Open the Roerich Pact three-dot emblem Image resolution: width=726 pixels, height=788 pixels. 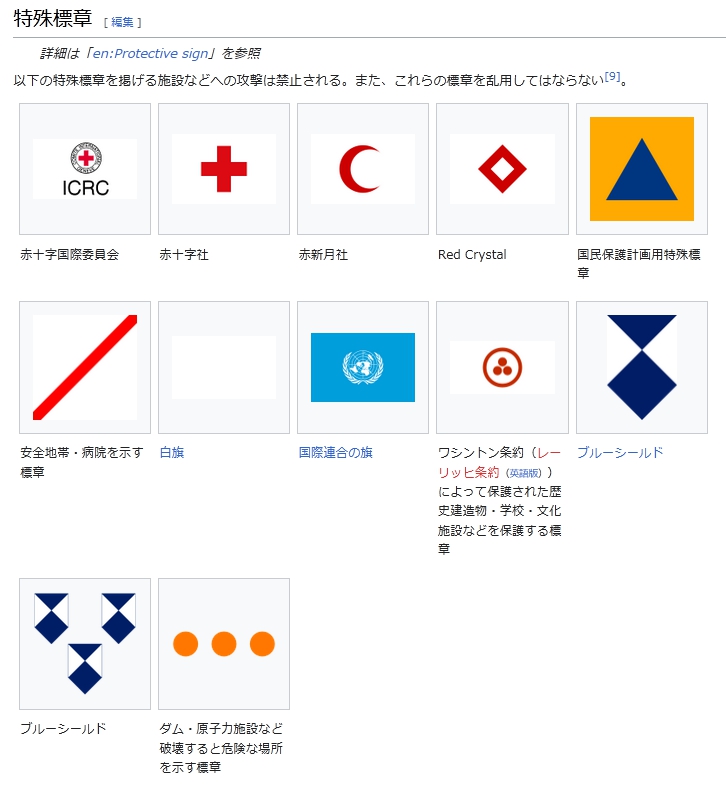[502, 367]
